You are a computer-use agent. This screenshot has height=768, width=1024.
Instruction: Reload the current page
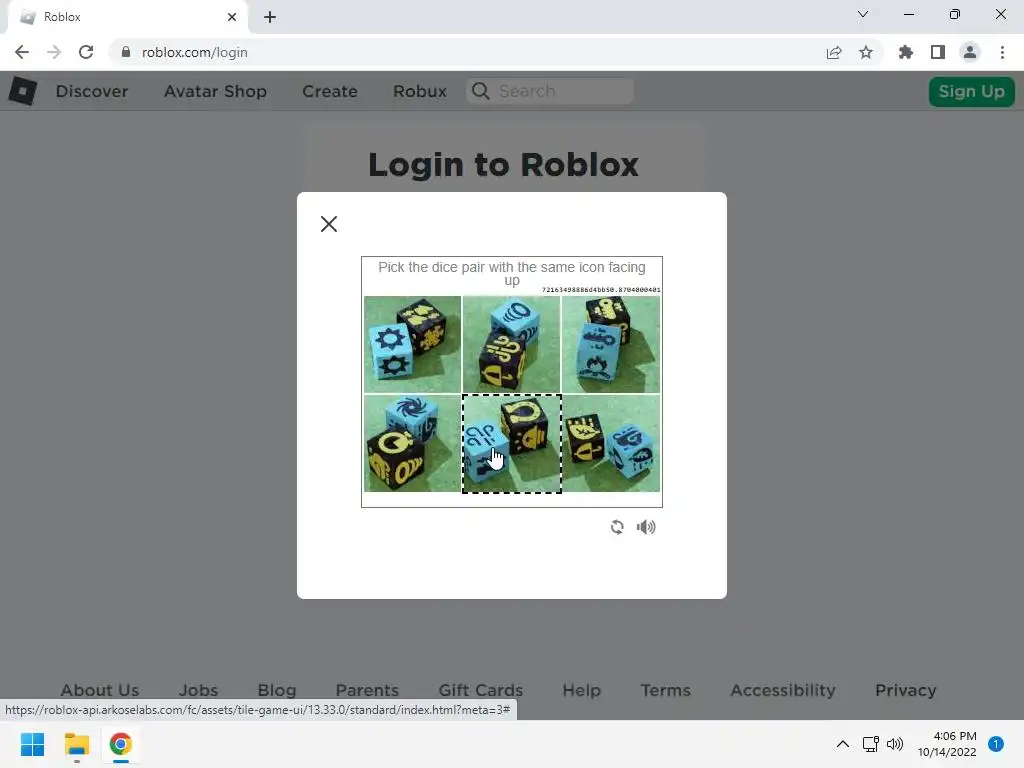[86, 52]
